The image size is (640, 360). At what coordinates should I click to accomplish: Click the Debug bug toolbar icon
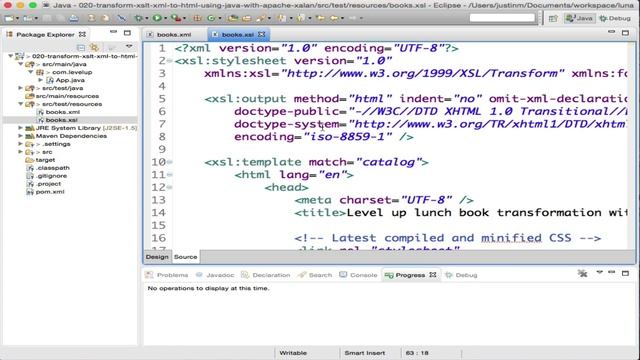[x=139, y=18]
